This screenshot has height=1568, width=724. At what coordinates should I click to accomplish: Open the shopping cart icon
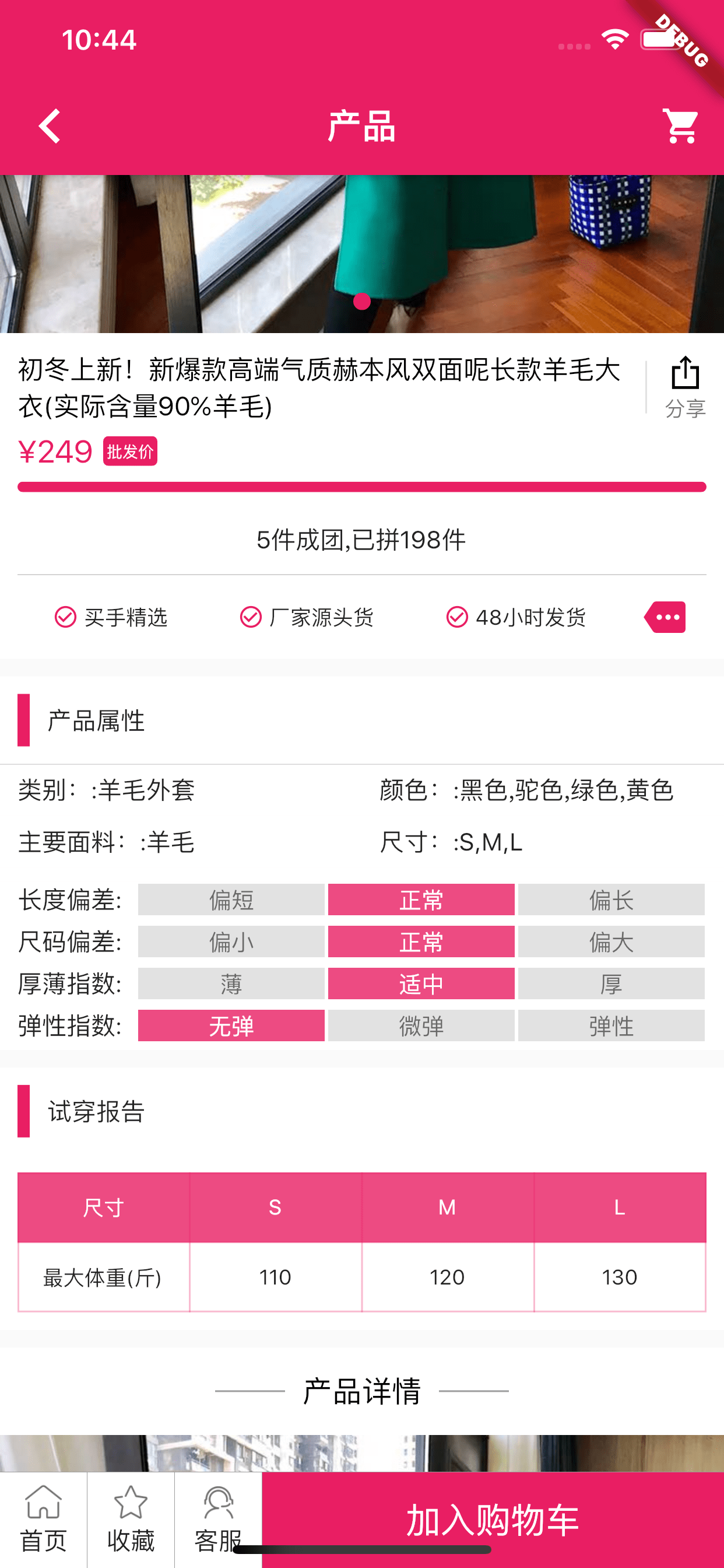coord(681,126)
